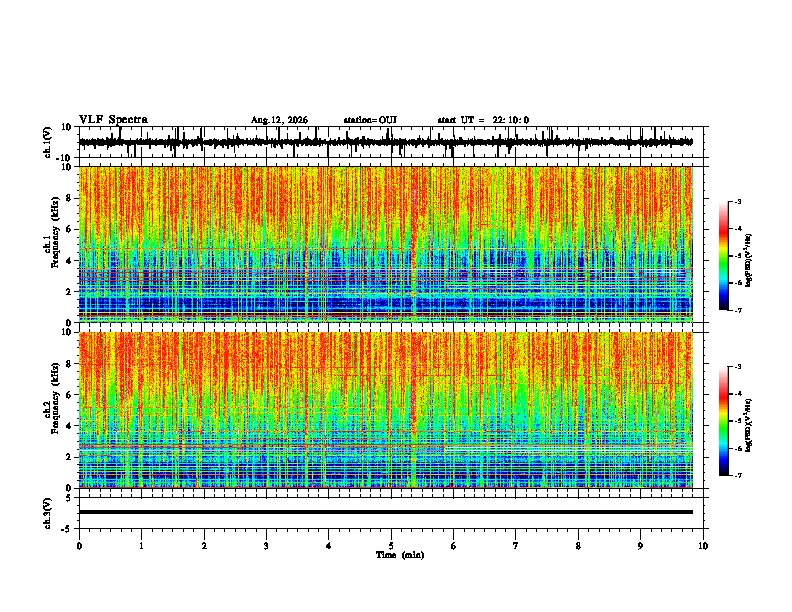Click the "9" tick on the time axis
This screenshot has height=612, width=792.
coord(640,545)
